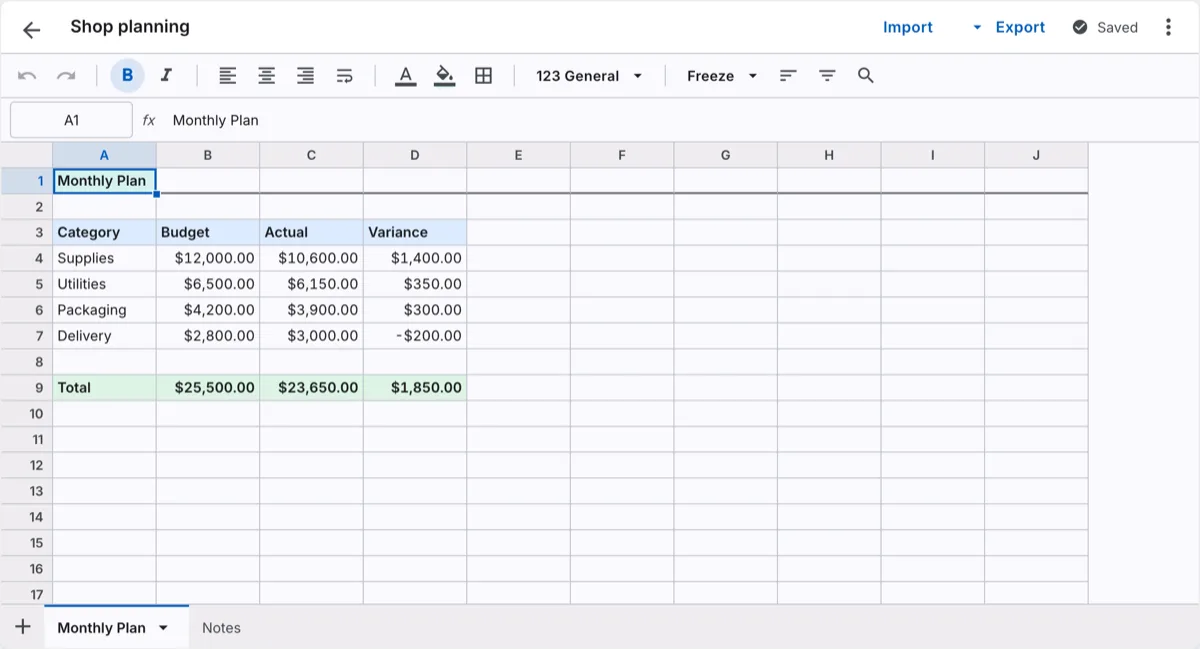Open the 123 General format dropdown
This screenshot has height=649, width=1200.
[589, 76]
